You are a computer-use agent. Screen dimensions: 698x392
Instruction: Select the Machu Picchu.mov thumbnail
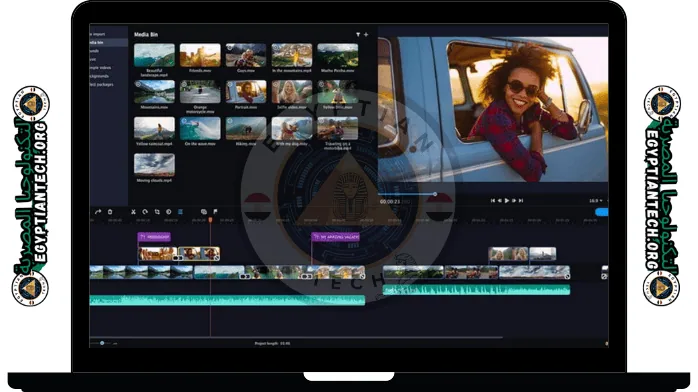coord(337,56)
